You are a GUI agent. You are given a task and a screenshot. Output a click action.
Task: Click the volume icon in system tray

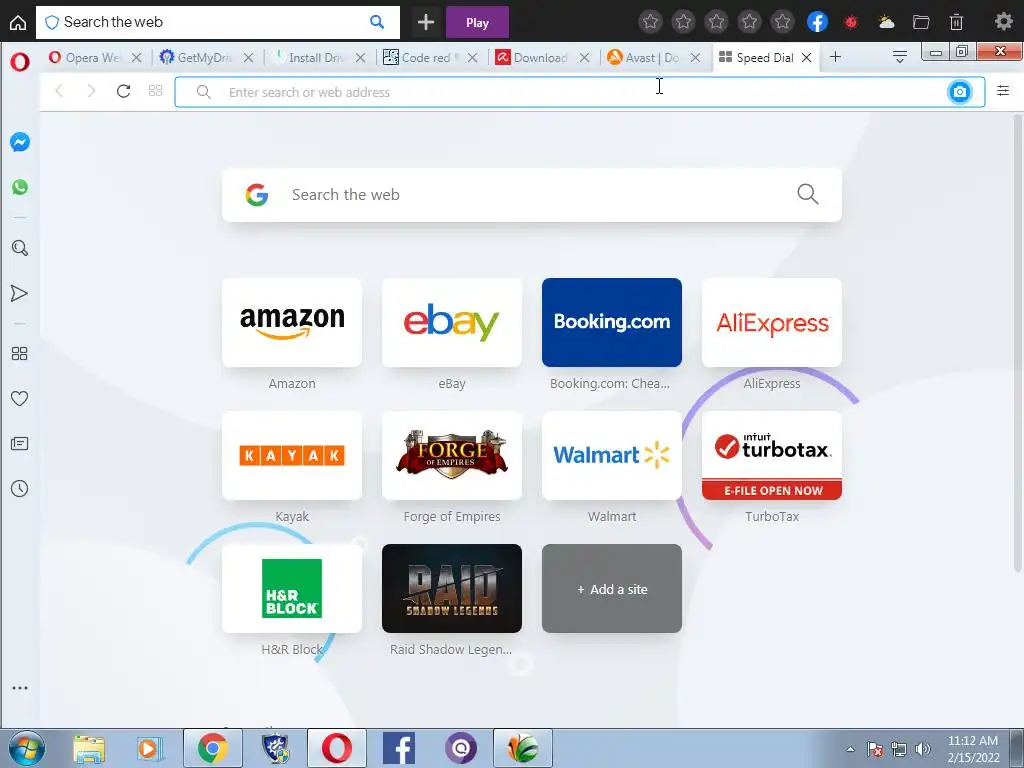click(923, 749)
